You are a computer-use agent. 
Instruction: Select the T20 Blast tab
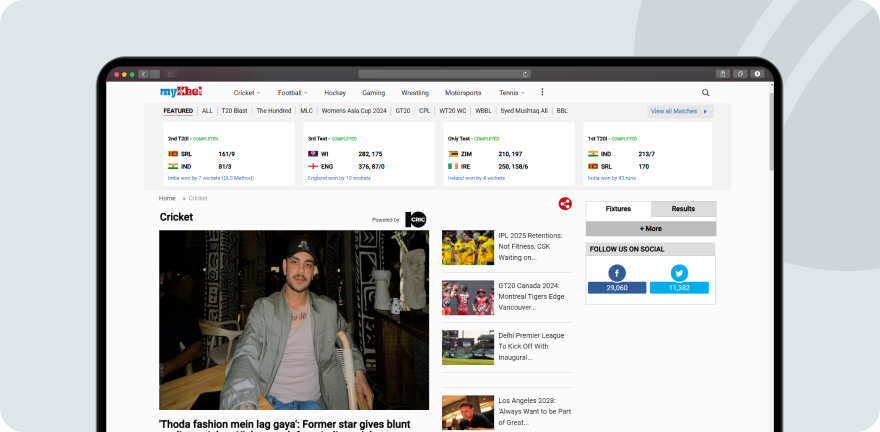pos(235,111)
